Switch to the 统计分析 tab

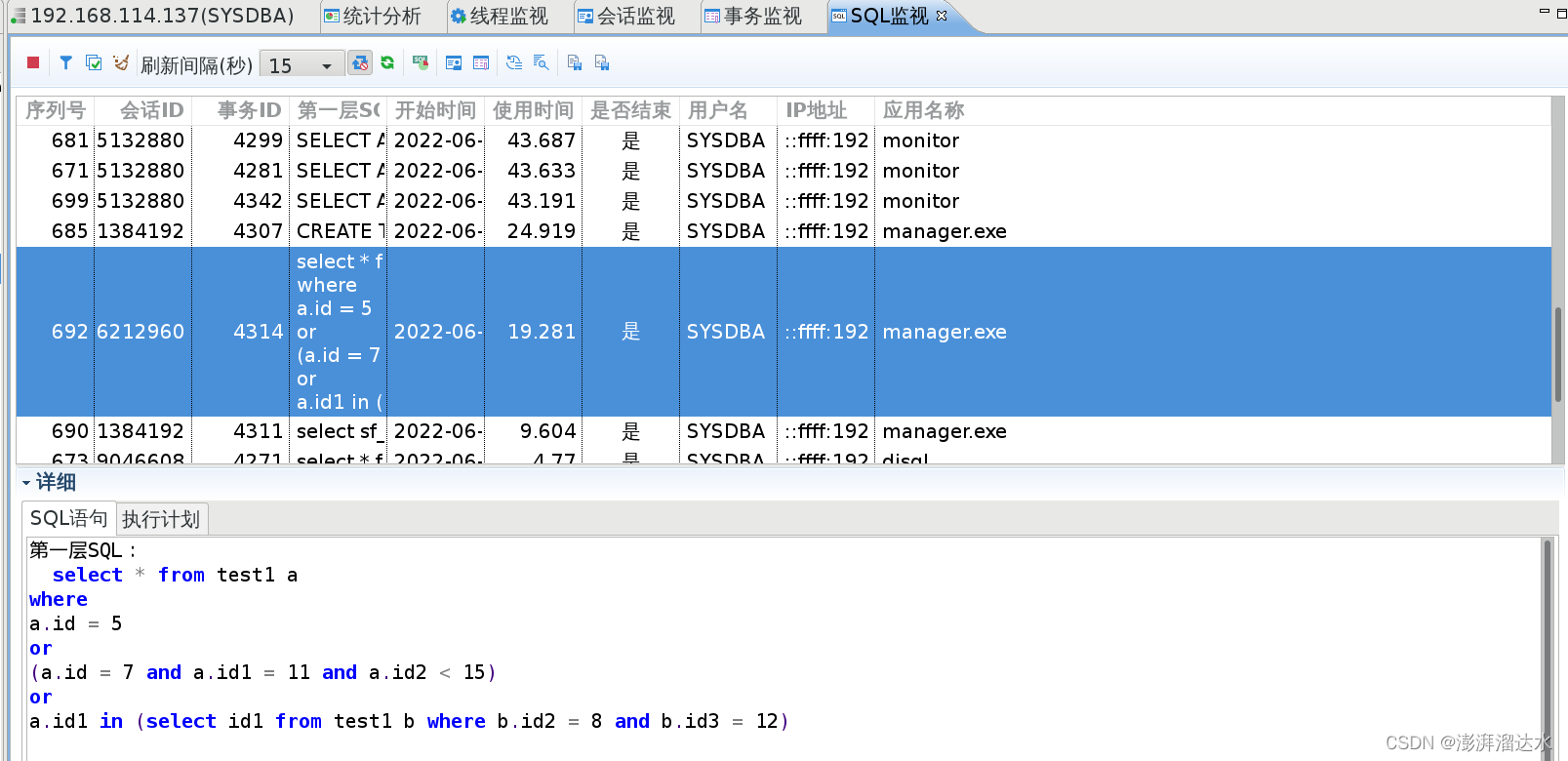point(373,17)
